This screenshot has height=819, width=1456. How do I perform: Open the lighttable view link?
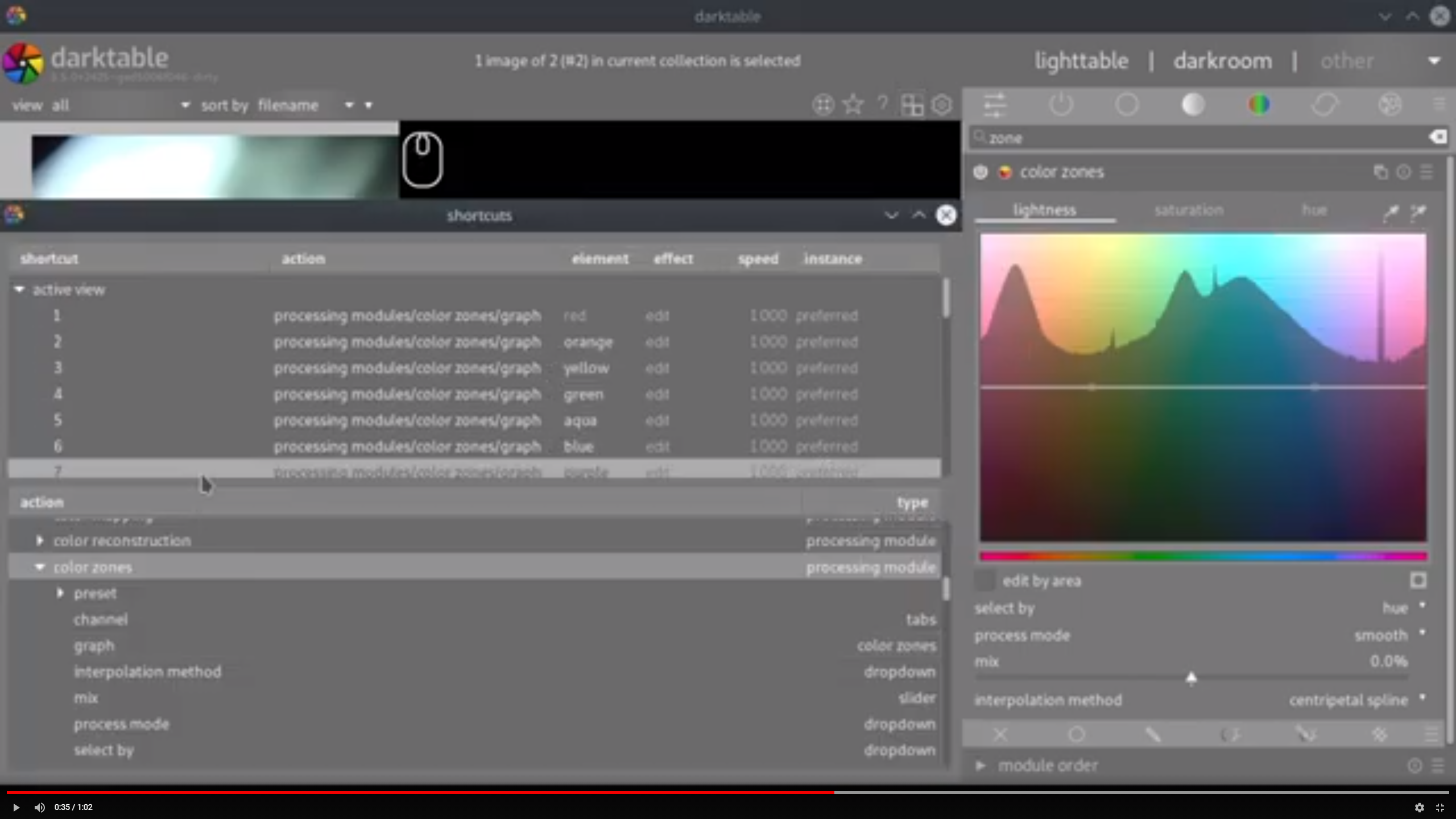click(1081, 60)
